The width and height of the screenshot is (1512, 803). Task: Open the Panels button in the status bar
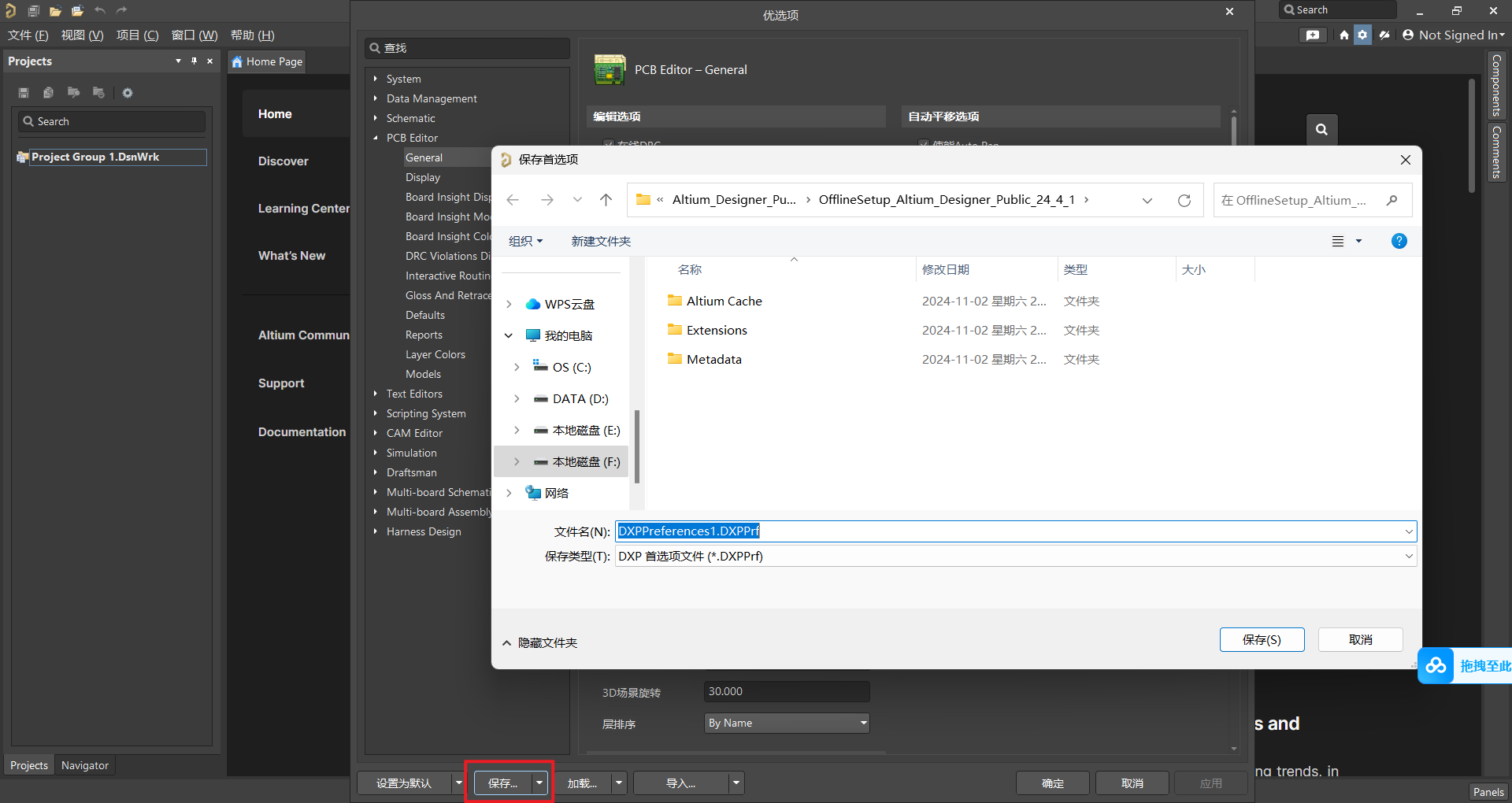(1488, 792)
